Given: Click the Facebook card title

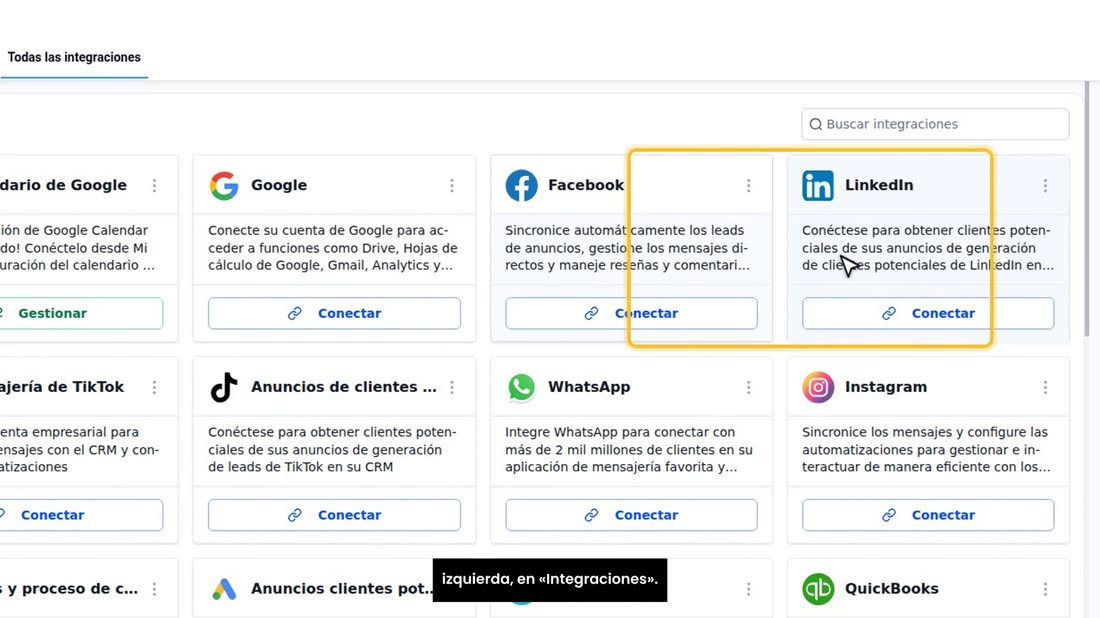Looking at the screenshot, I should 586,185.
